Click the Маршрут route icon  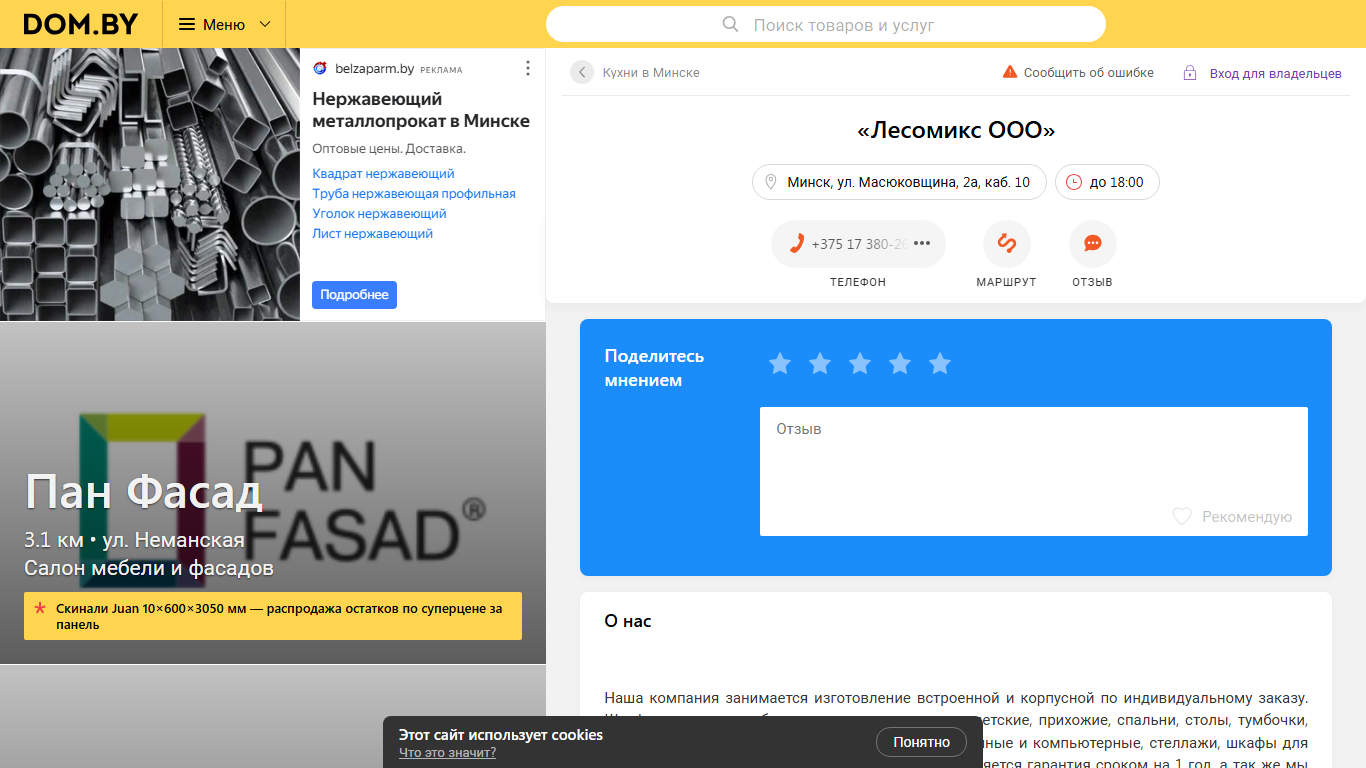click(x=1007, y=244)
